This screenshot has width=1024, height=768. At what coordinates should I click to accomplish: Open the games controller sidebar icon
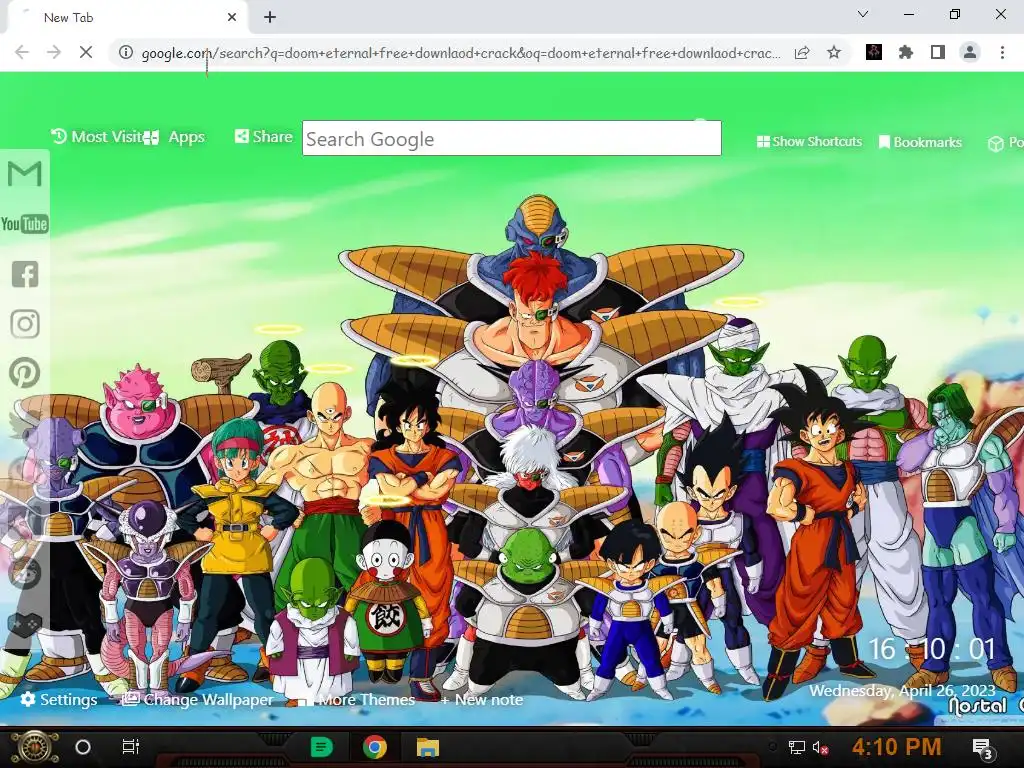(x=25, y=624)
